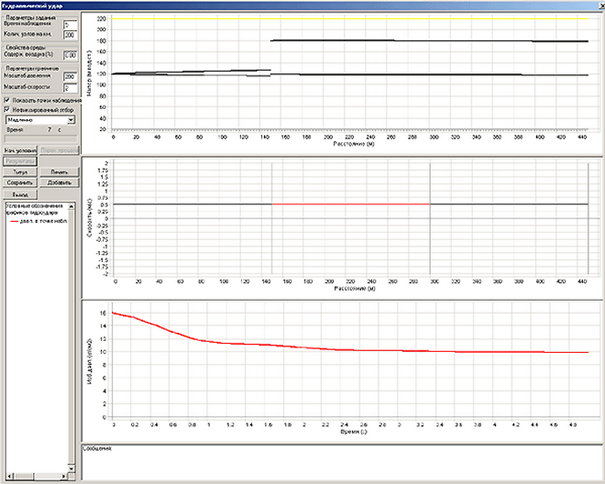The width and height of the screenshot is (605, 484).
Task: Click the red segment in velocity chart
Action: tap(350, 204)
